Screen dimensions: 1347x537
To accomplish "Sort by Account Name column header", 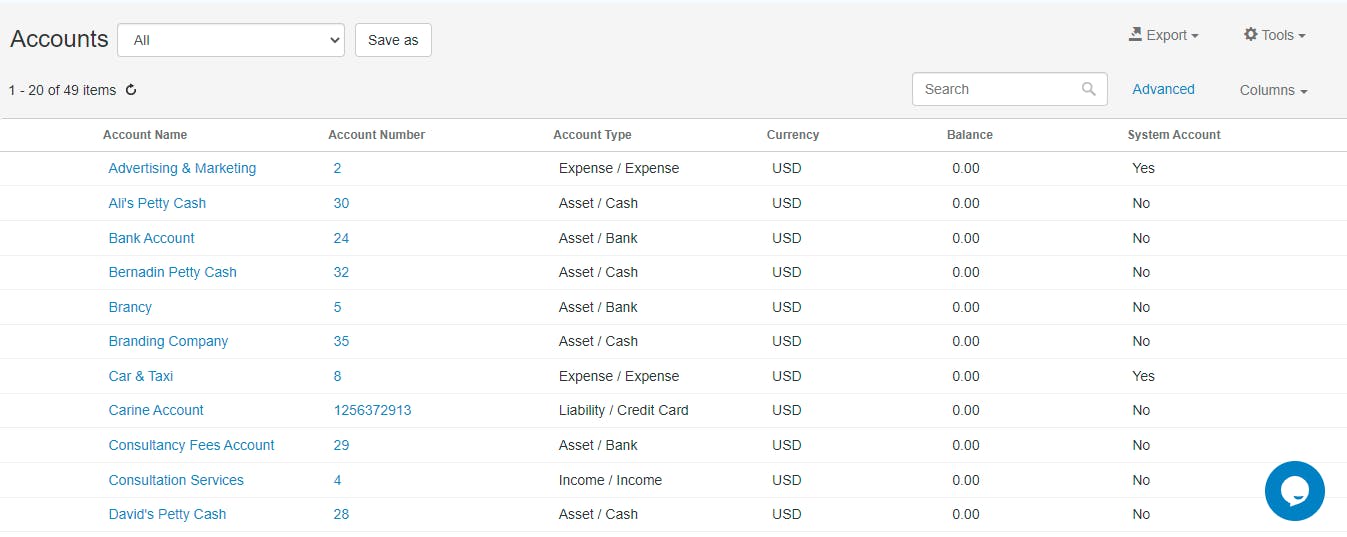I will pyautogui.click(x=145, y=135).
